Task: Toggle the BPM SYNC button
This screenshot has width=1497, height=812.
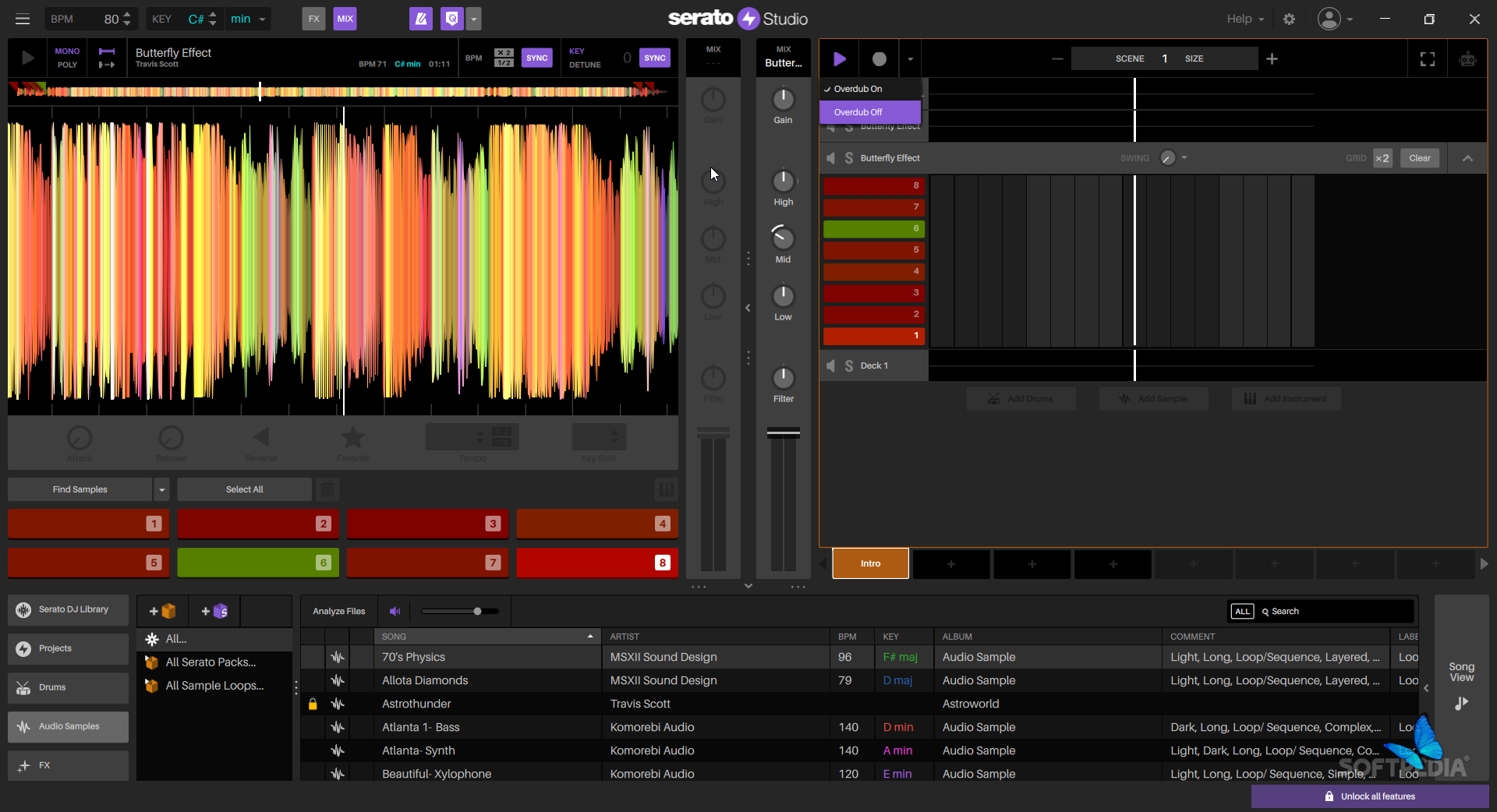Action: pos(536,58)
